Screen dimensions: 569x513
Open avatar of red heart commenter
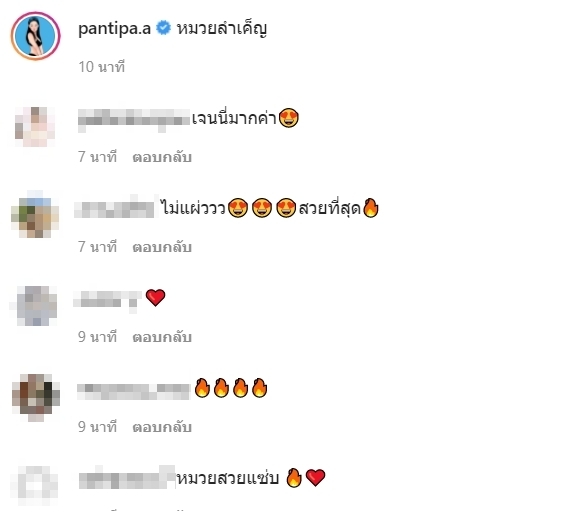pos(36,305)
